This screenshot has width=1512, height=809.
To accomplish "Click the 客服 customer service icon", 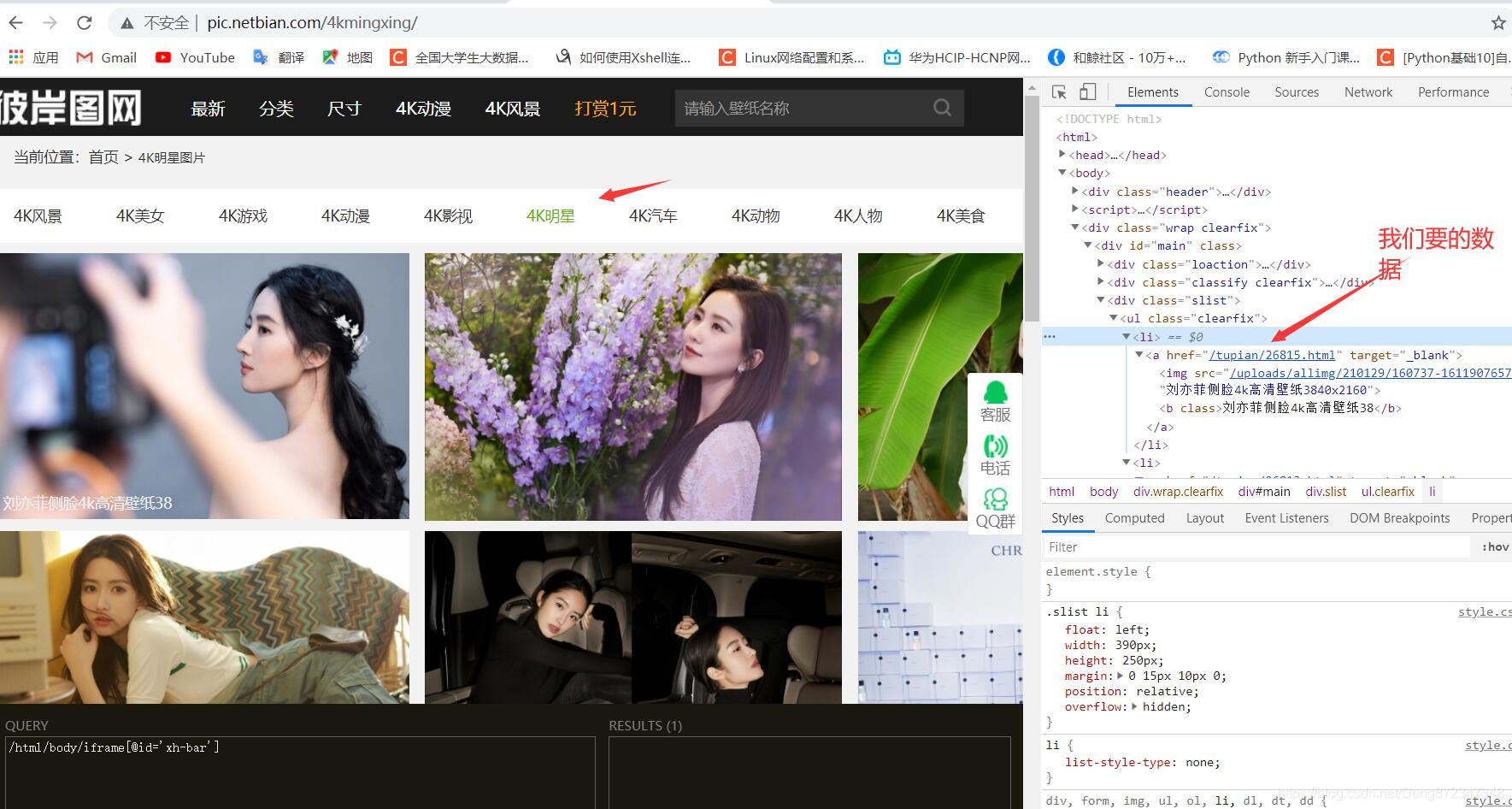I will point(995,401).
